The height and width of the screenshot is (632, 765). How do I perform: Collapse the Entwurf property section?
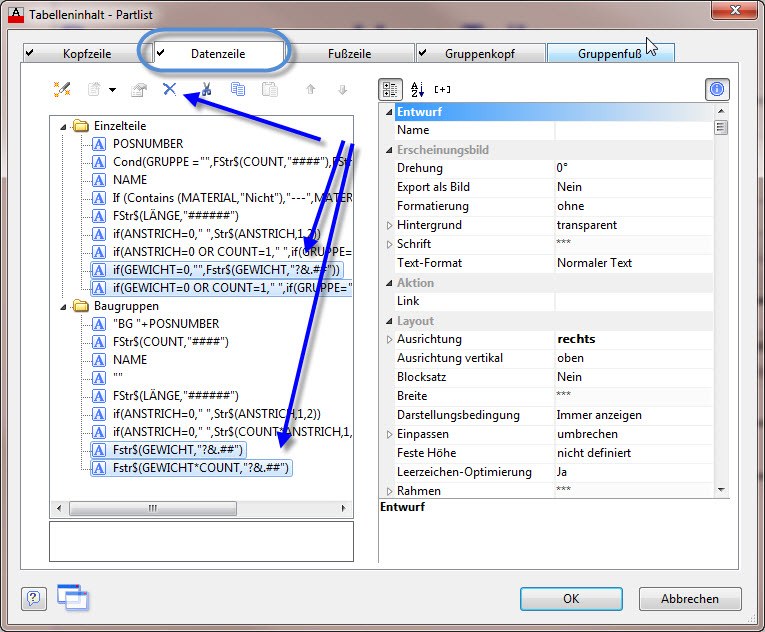pyautogui.click(x=389, y=112)
